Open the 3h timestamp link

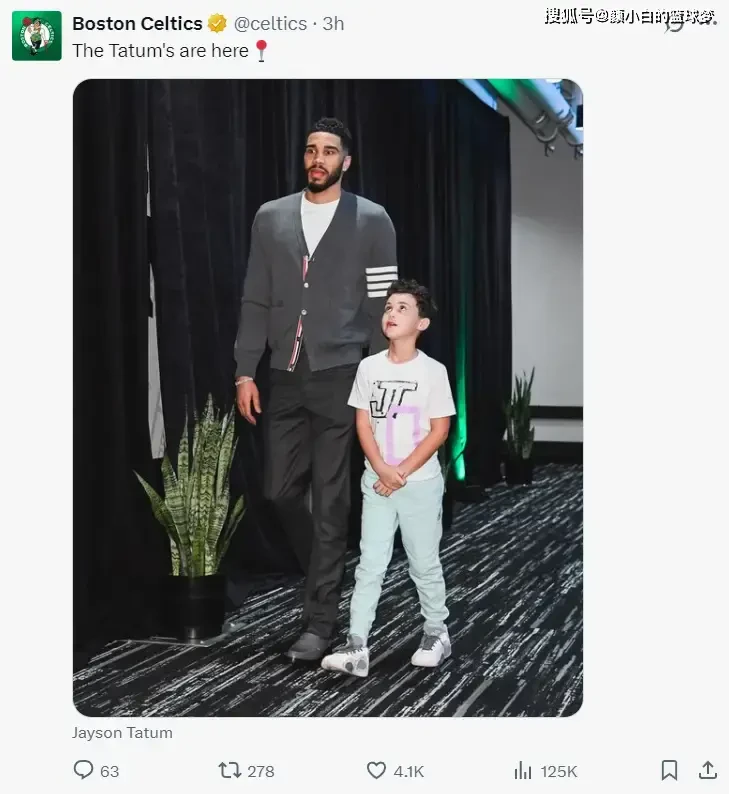(334, 23)
